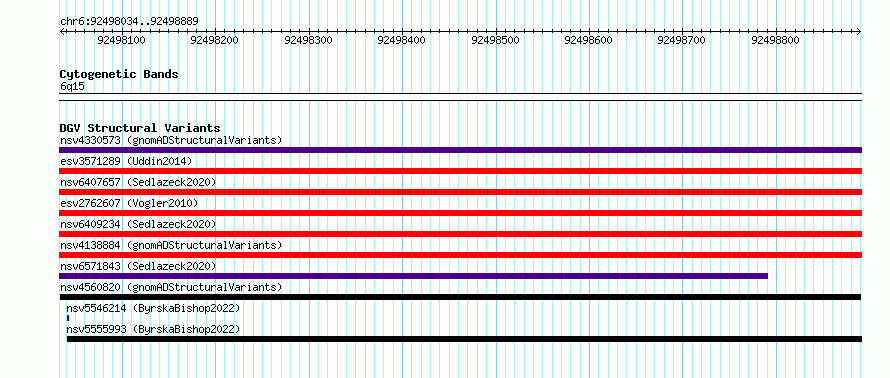
Task: Click ruler position 92498300
Action: click(308, 40)
